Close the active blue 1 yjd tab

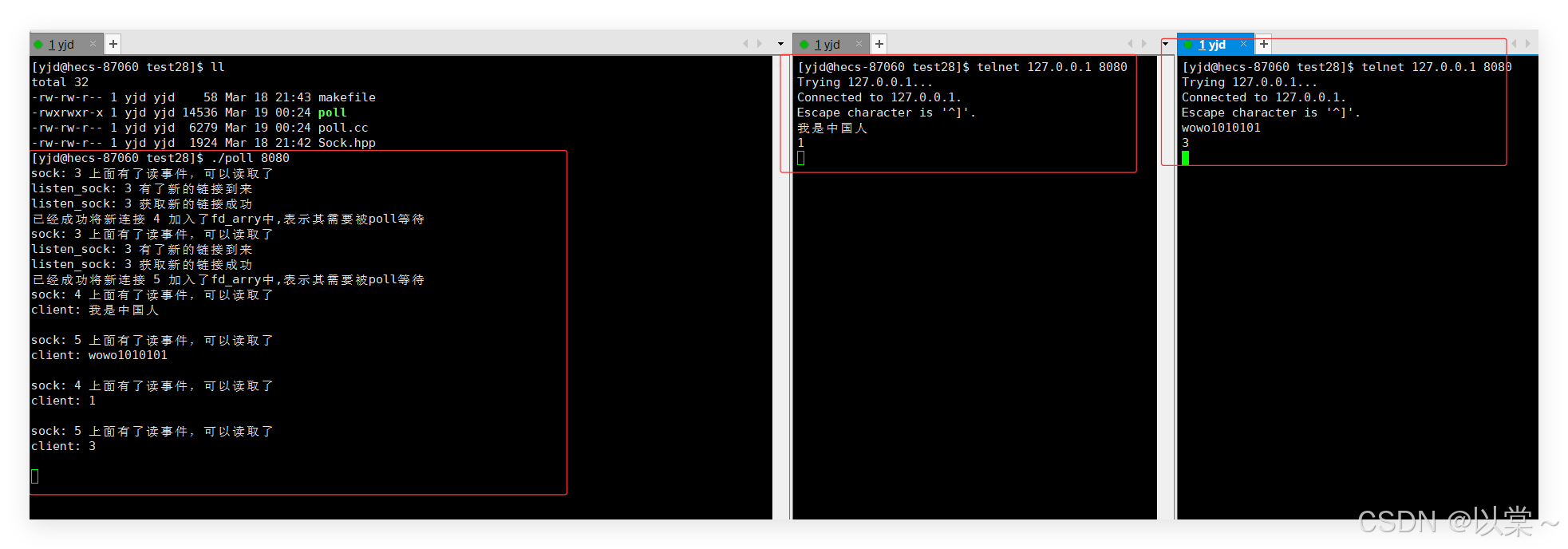coord(1243,44)
